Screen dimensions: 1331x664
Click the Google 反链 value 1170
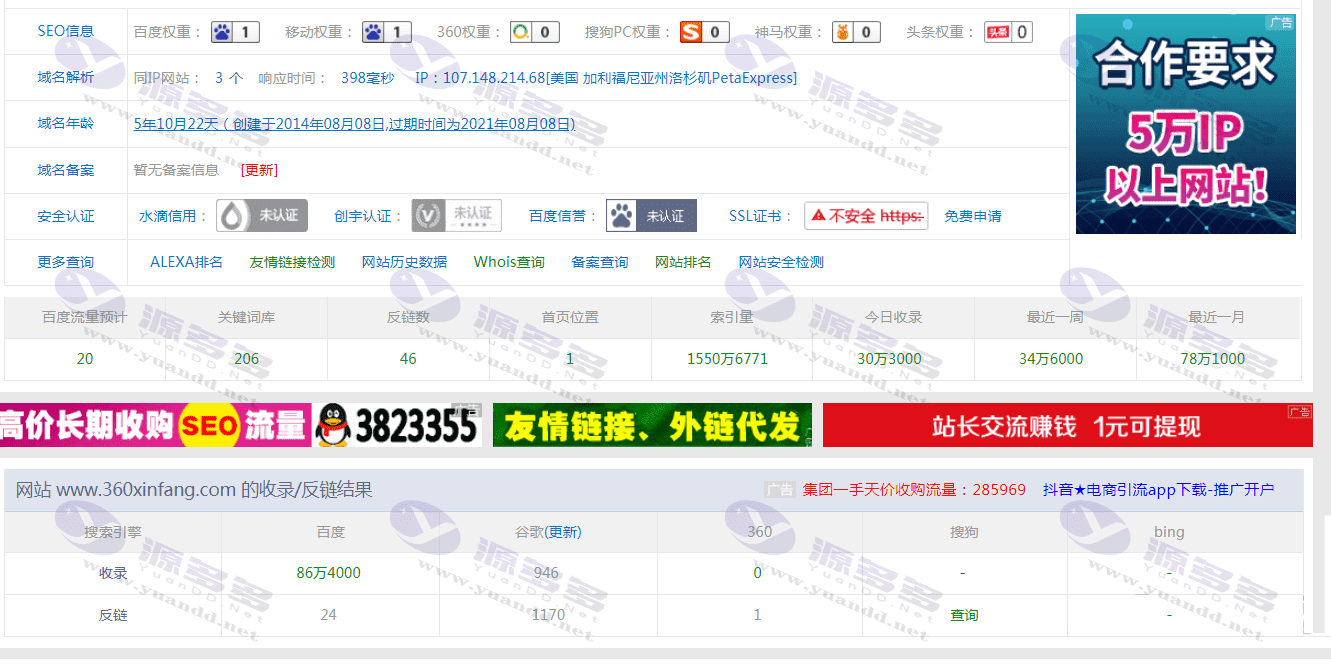pyautogui.click(x=548, y=615)
